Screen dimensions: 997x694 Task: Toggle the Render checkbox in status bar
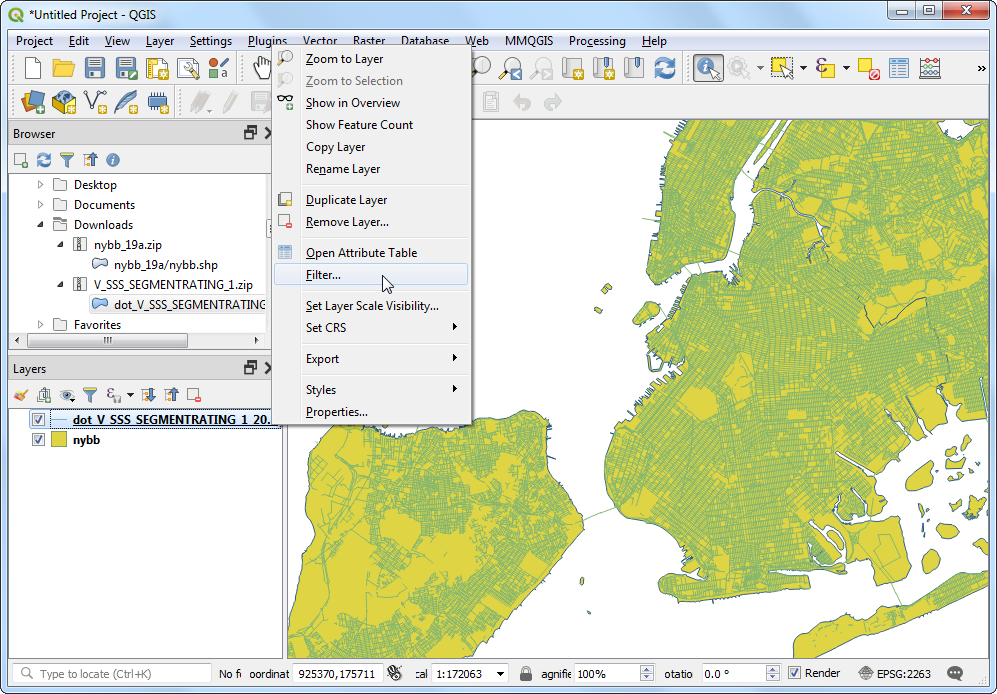794,673
